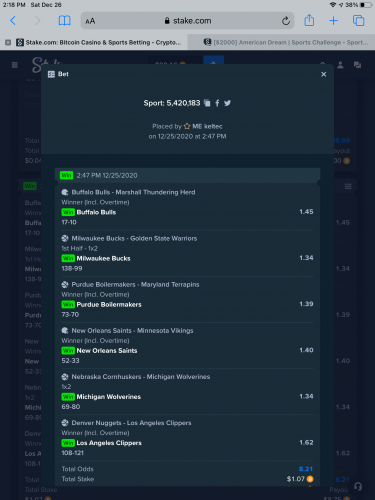Reload the stake.com page
The width and height of the screenshot is (375, 500).
click(286, 21)
